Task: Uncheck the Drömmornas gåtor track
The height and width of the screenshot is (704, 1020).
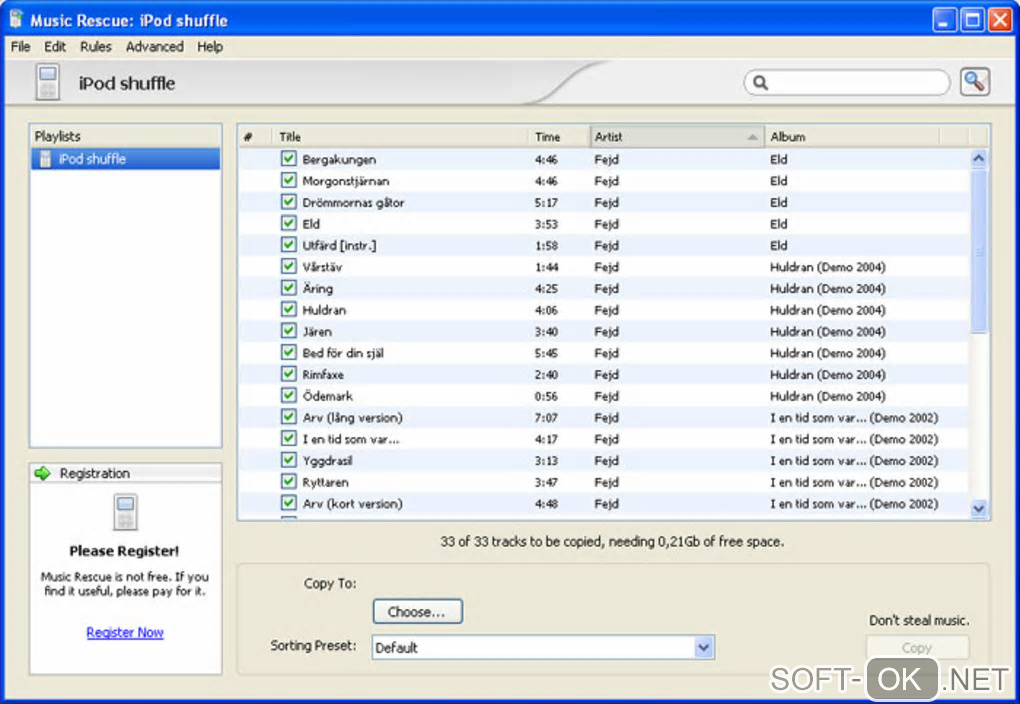Action: click(289, 202)
